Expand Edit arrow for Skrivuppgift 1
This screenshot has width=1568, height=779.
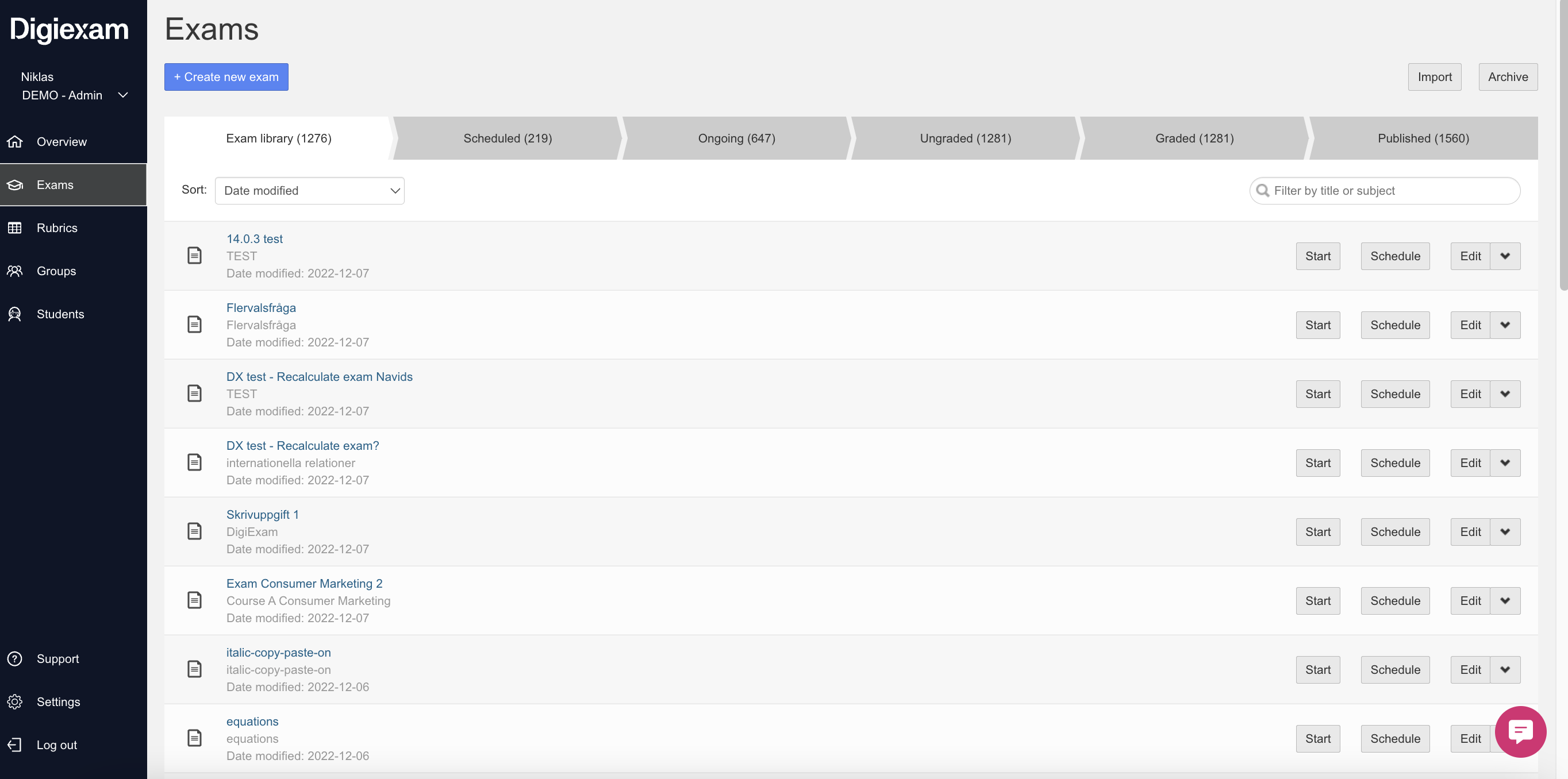[1505, 532]
